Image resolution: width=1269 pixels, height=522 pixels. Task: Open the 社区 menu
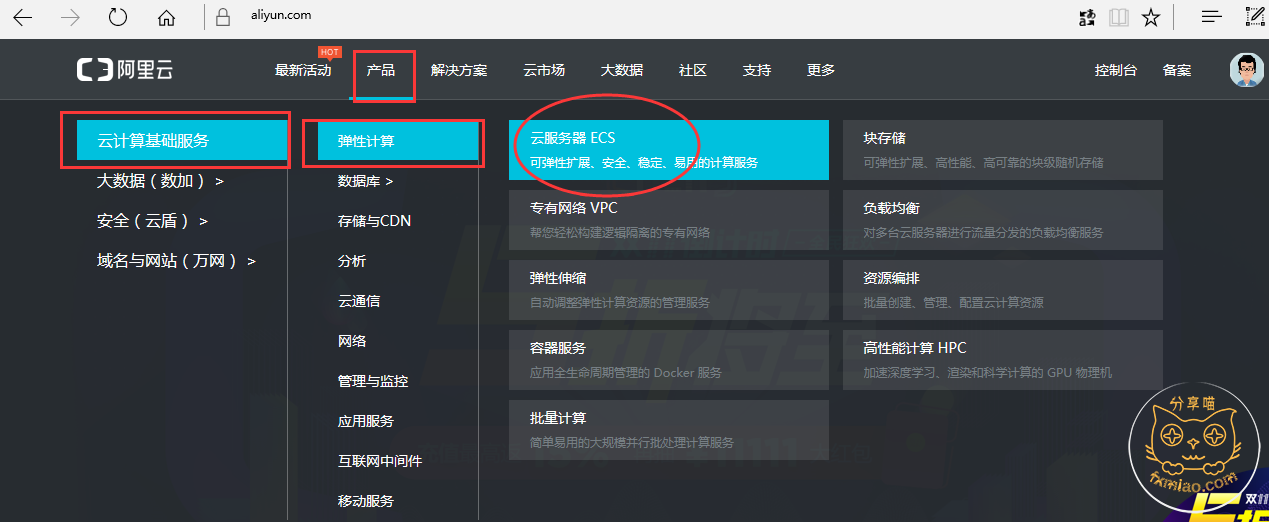[x=693, y=70]
